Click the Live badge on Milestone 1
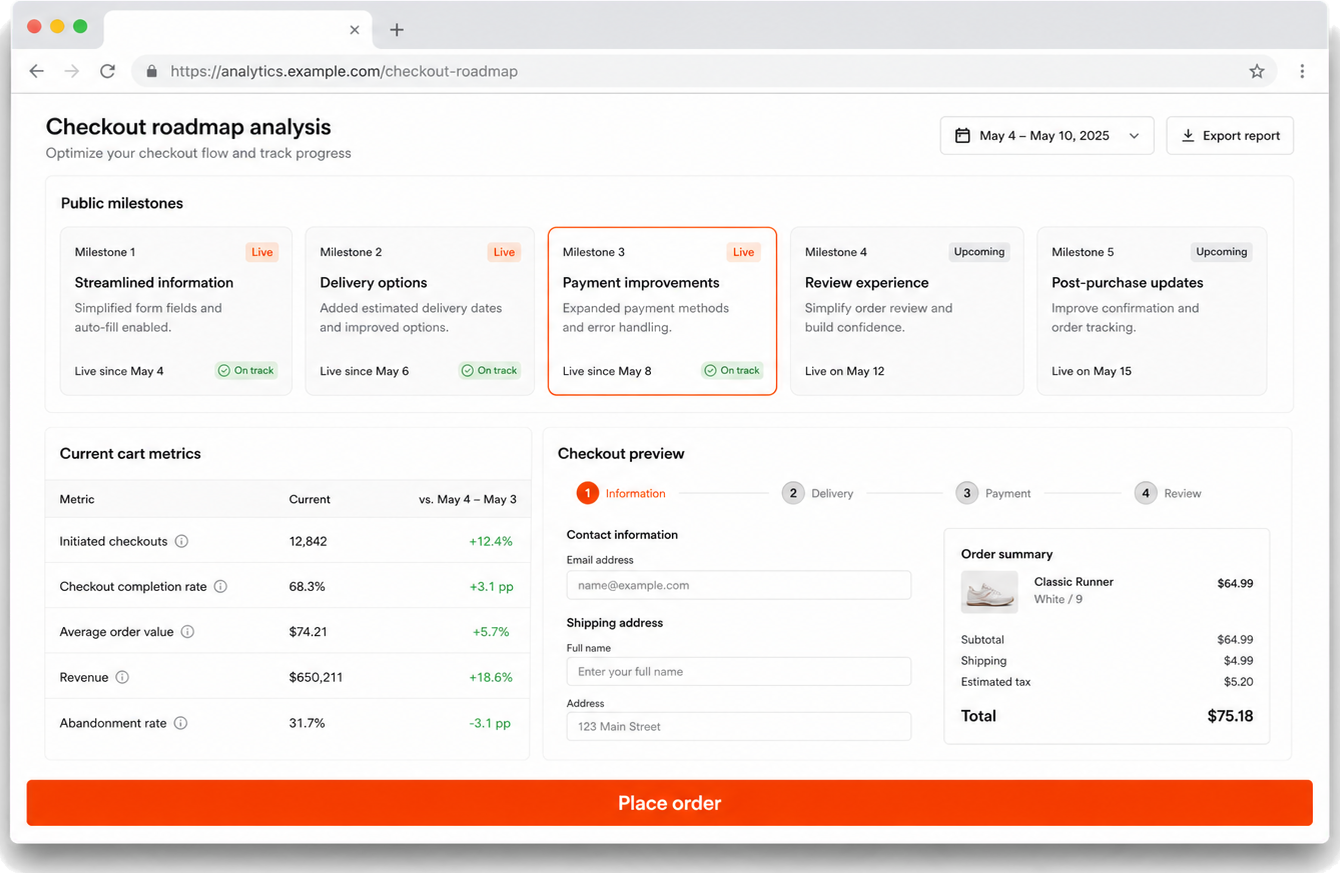 pos(262,252)
